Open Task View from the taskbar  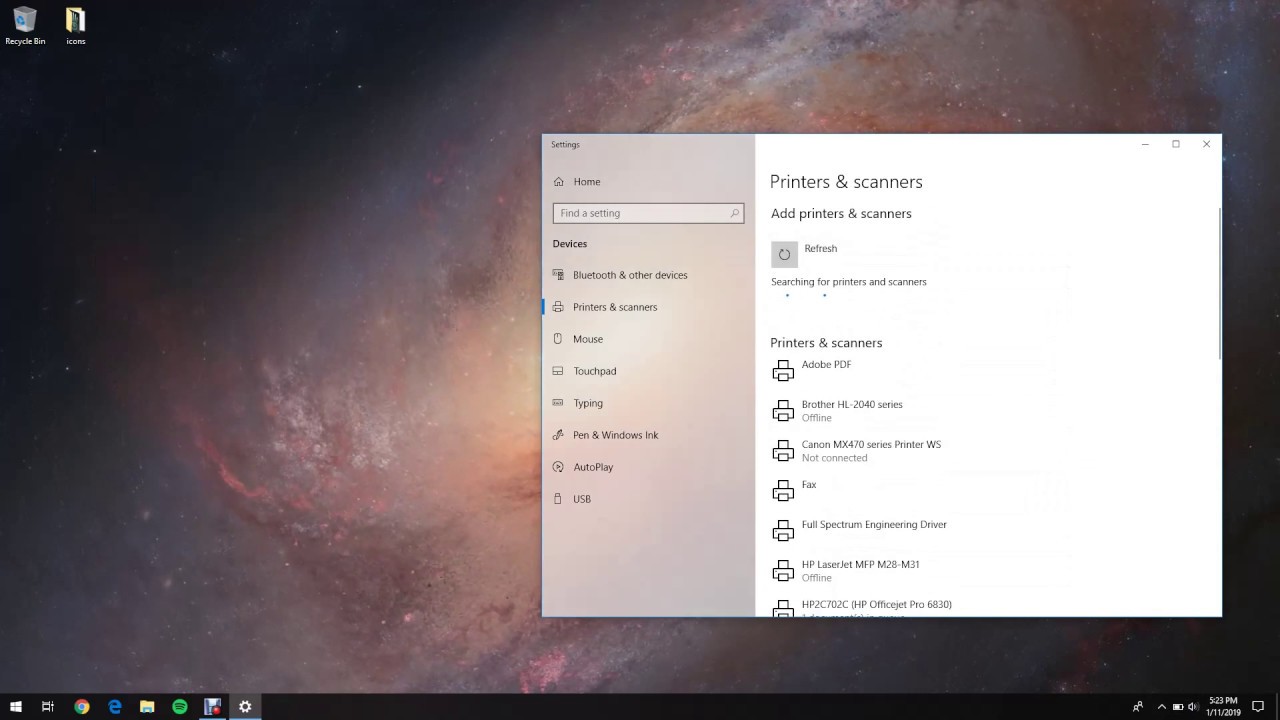[48, 707]
